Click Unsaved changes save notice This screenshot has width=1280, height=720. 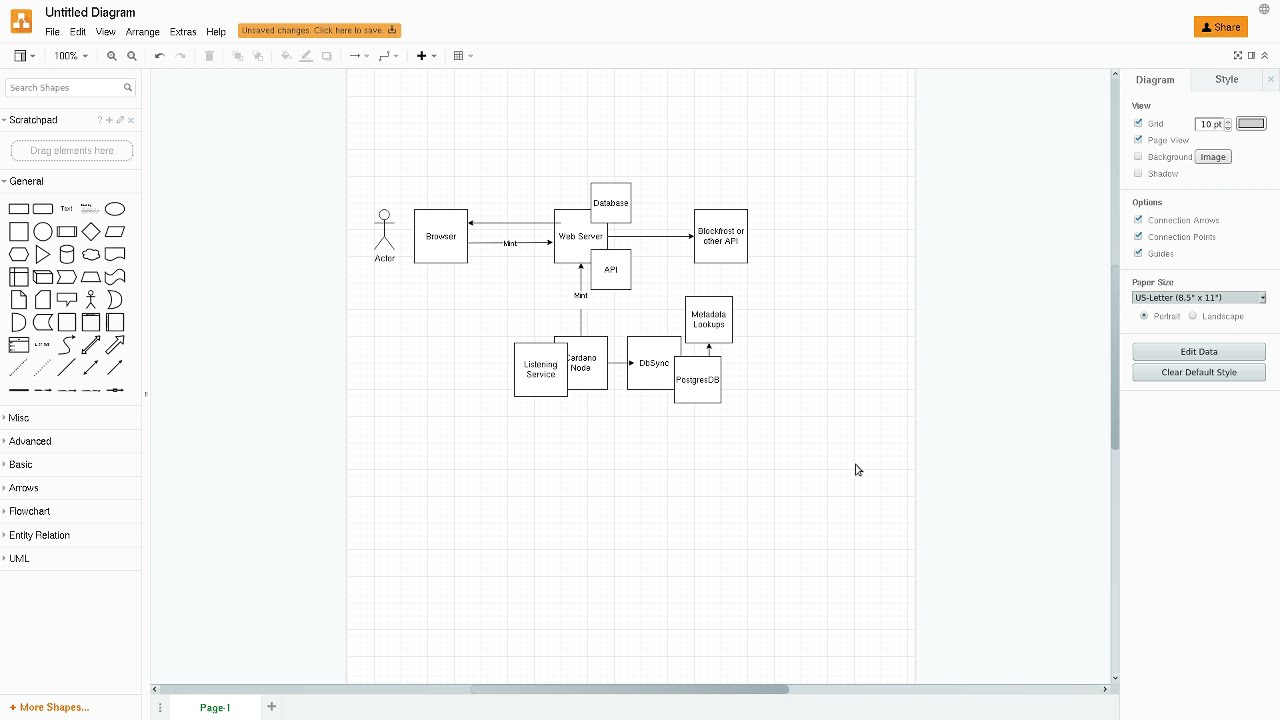pos(319,30)
